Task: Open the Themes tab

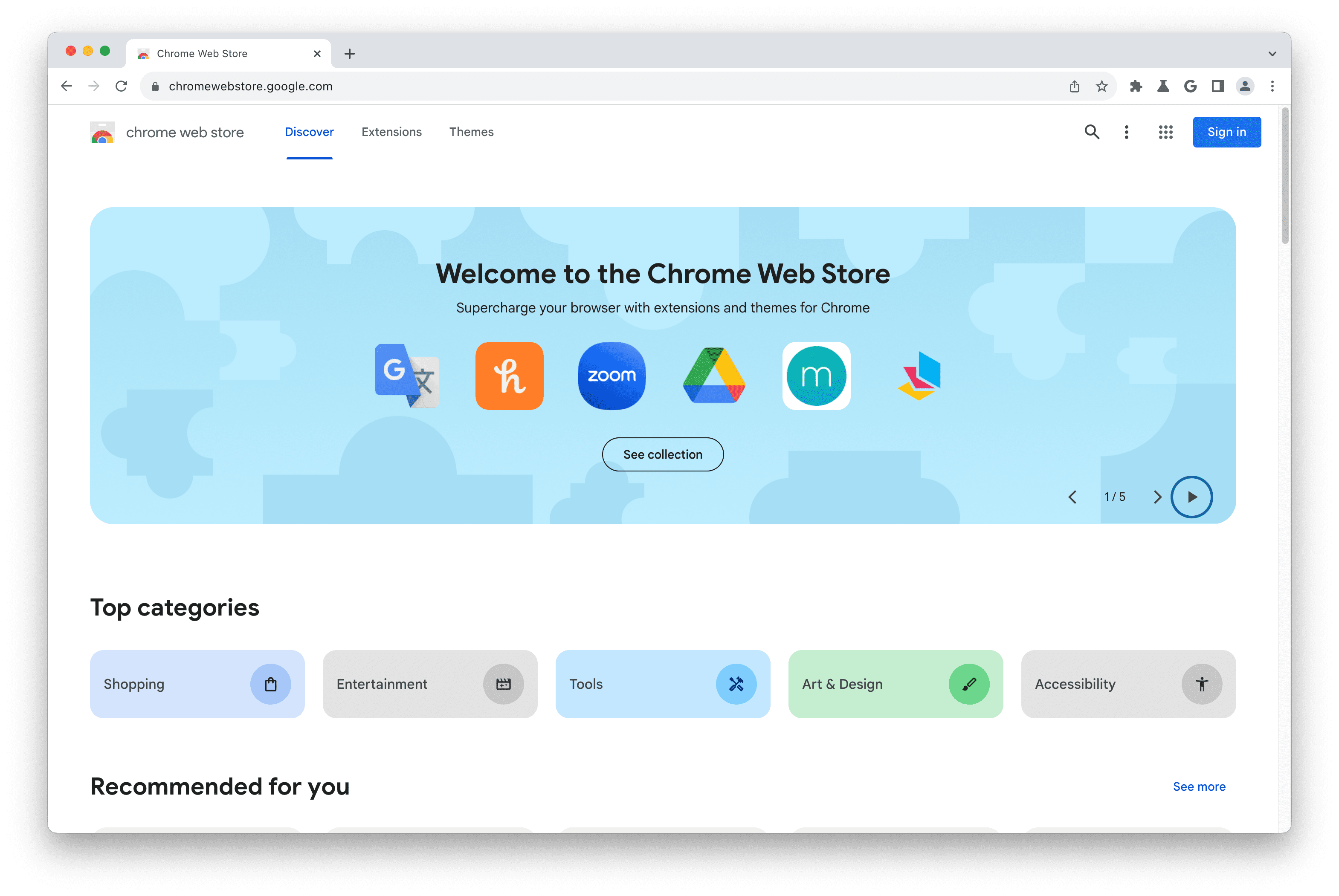Action: pos(471,131)
